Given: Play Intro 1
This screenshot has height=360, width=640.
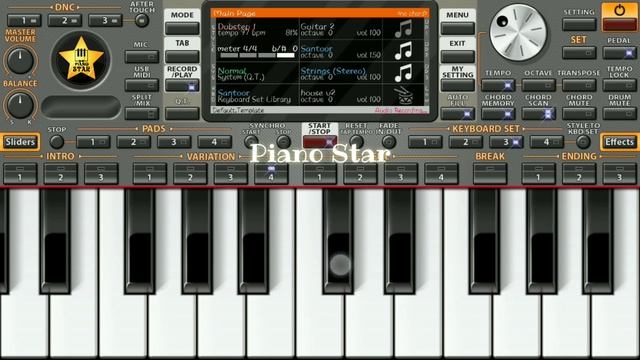Looking at the screenshot, I should tap(20, 174).
